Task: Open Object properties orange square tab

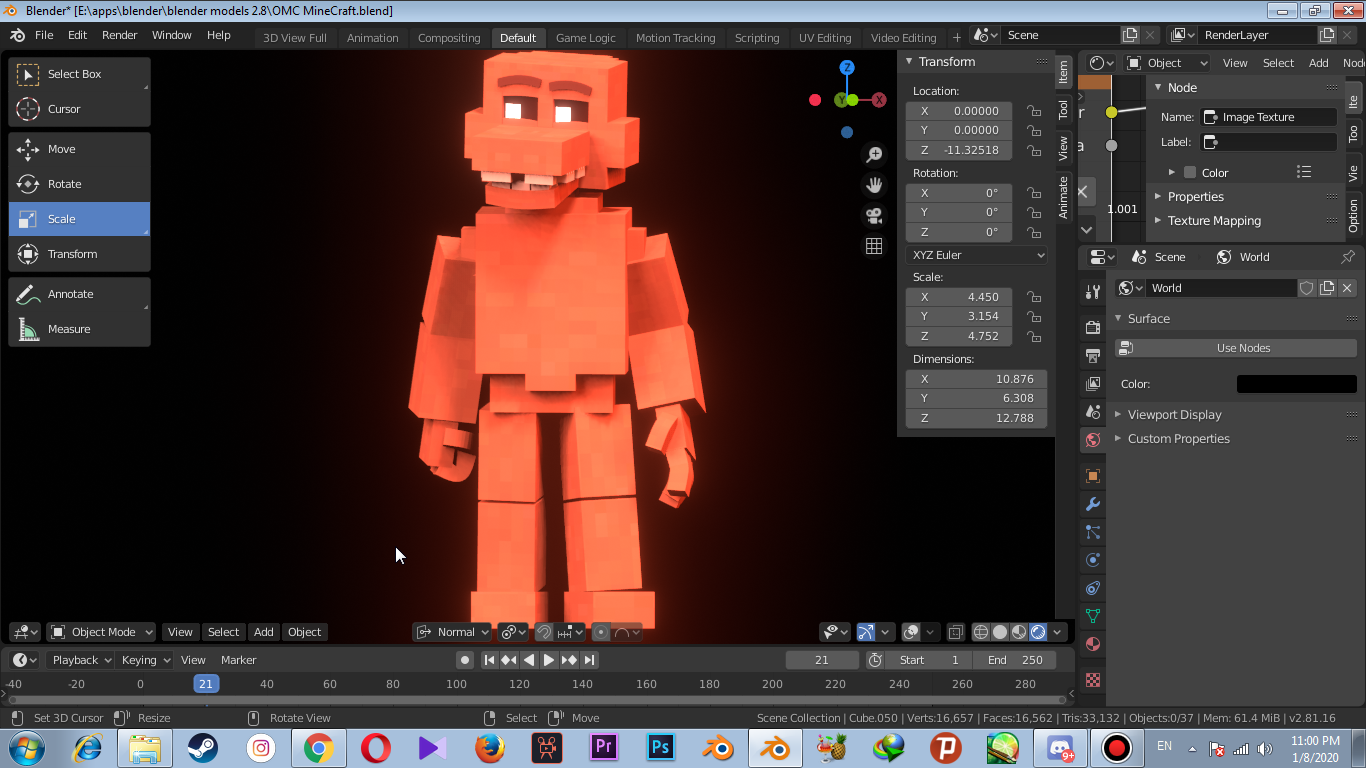Action: (1092, 476)
